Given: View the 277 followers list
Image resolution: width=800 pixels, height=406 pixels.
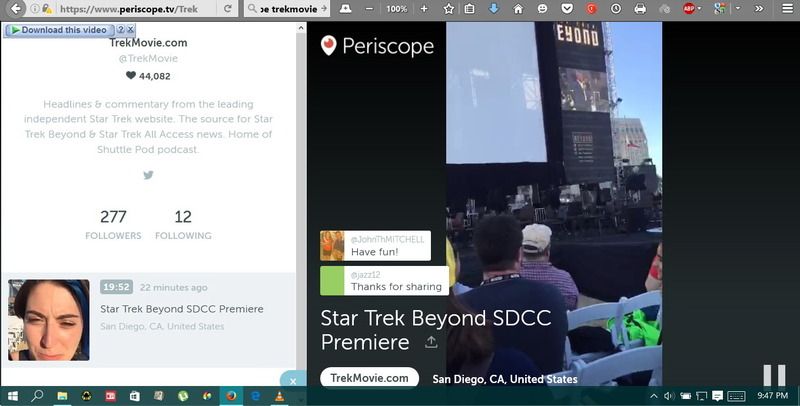Looking at the screenshot, I should [x=113, y=224].
